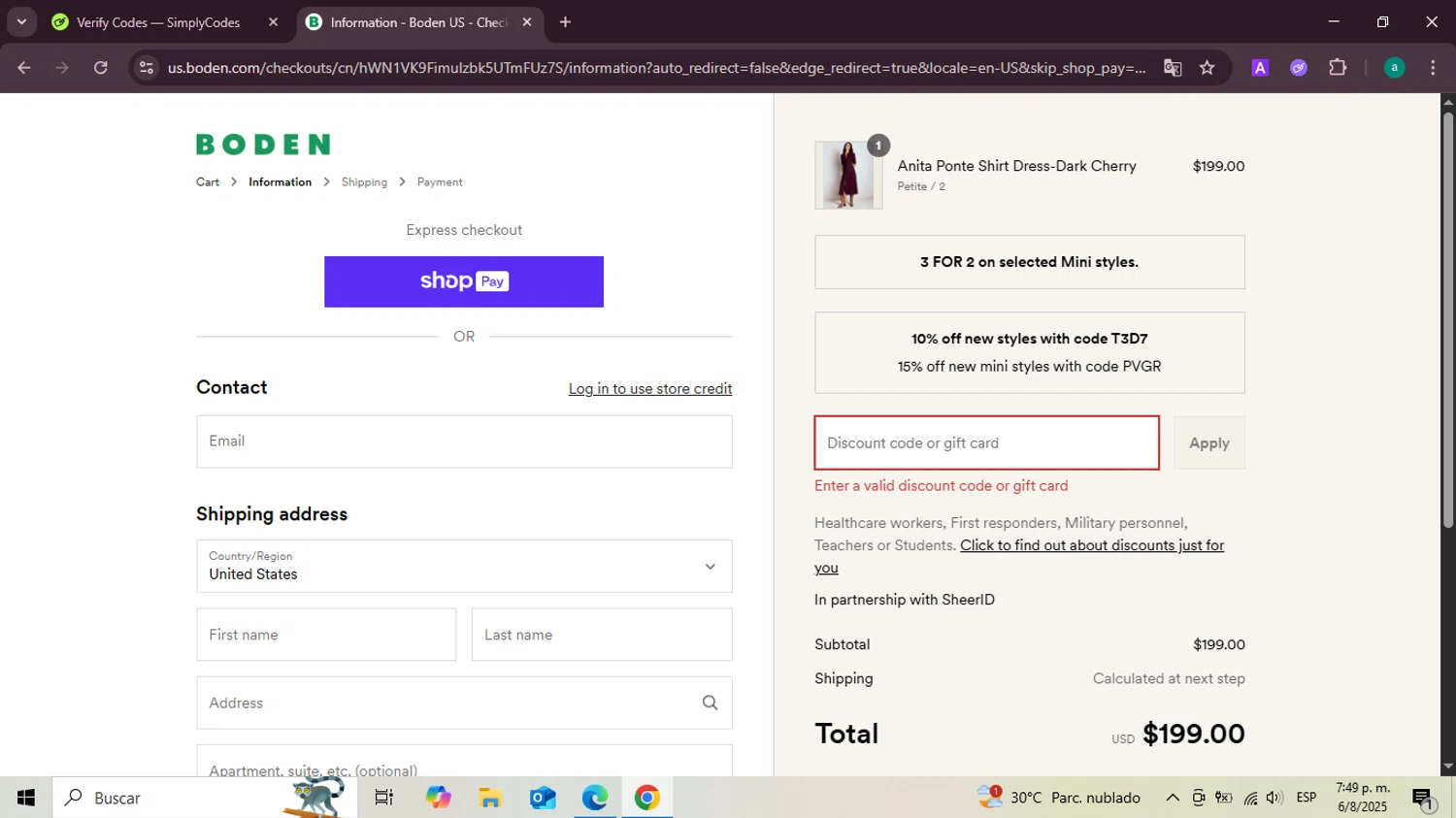The image size is (1456, 818).
Task: View site information icon
Action: [x=147, y=68]
